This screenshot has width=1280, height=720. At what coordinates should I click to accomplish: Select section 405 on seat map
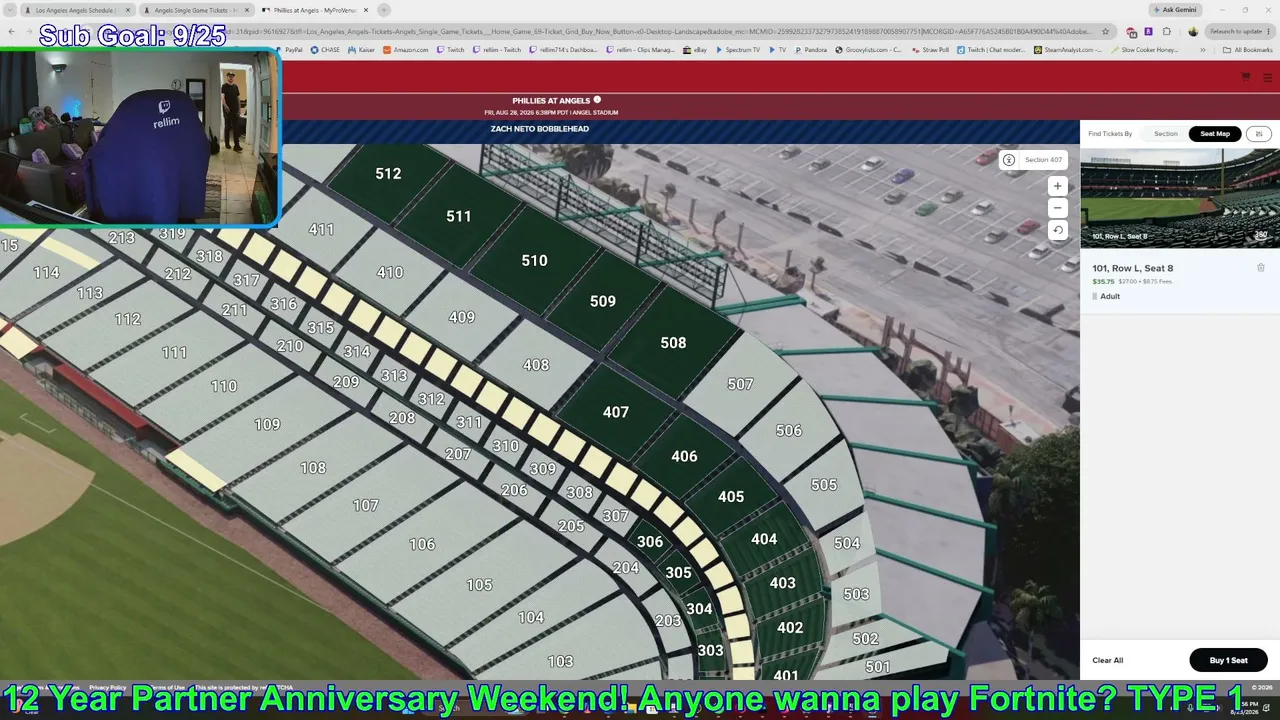tap(731, 497)
